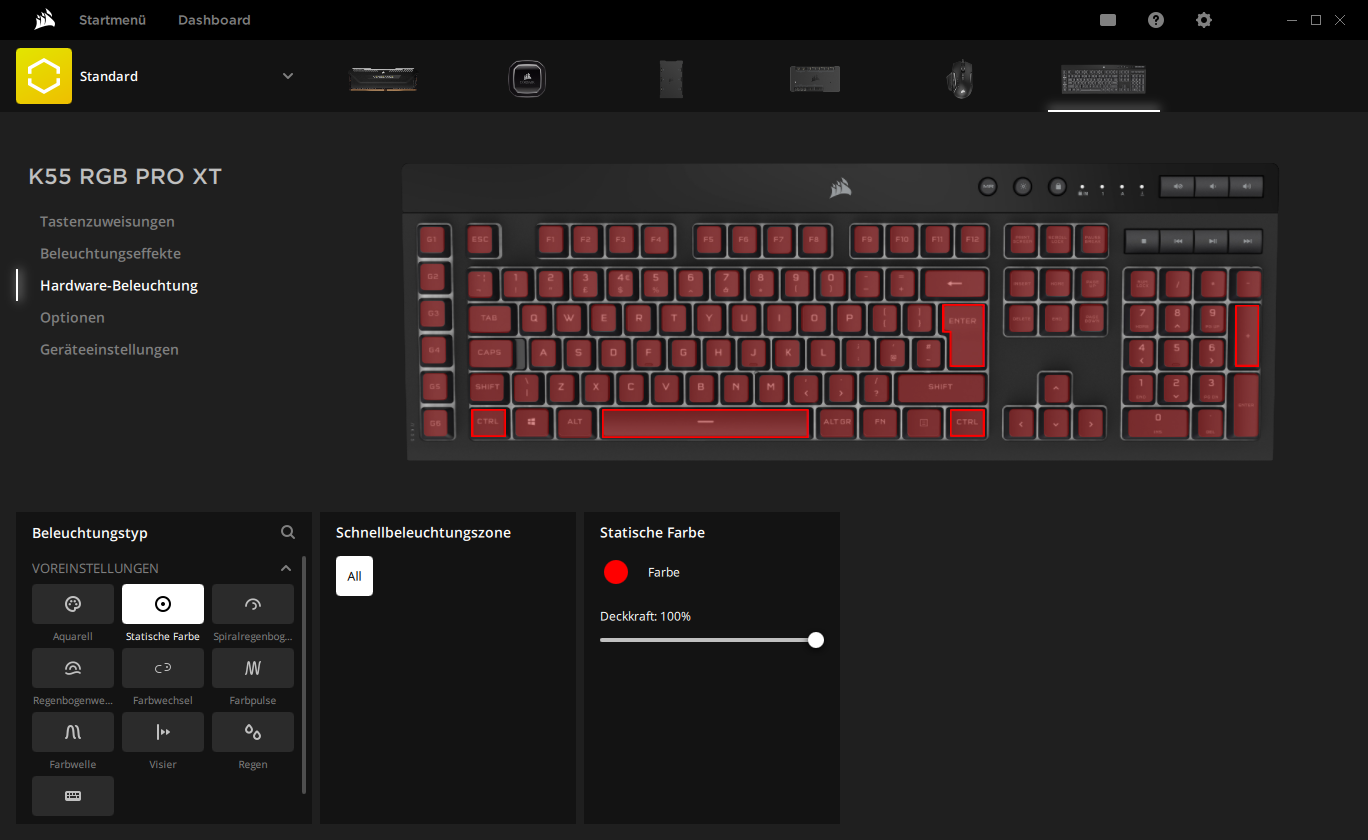Click the K55 RGB PRO XT title
This screenshot has width=1368, height=840.
(x=125, y=177)
